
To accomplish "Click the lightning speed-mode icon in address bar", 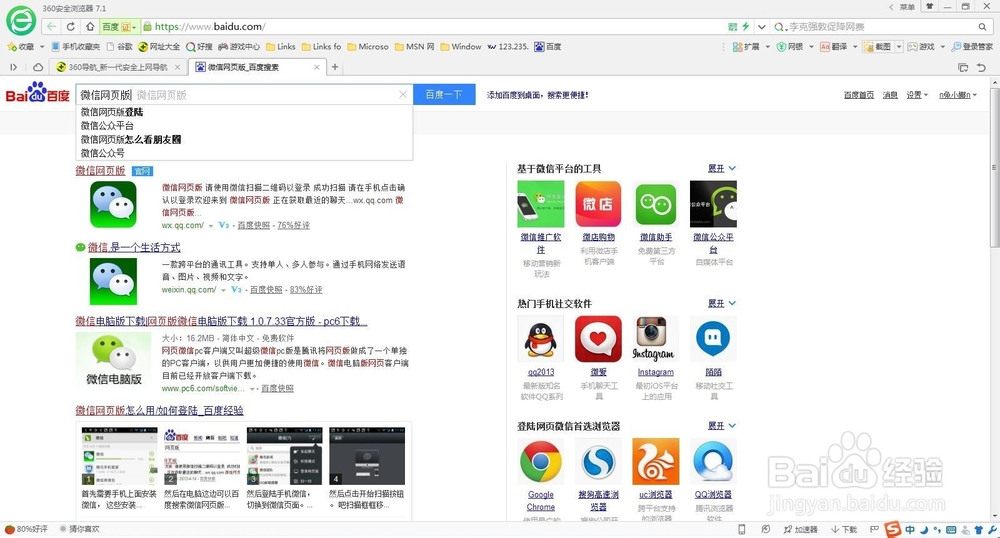I will pos(746,27).
